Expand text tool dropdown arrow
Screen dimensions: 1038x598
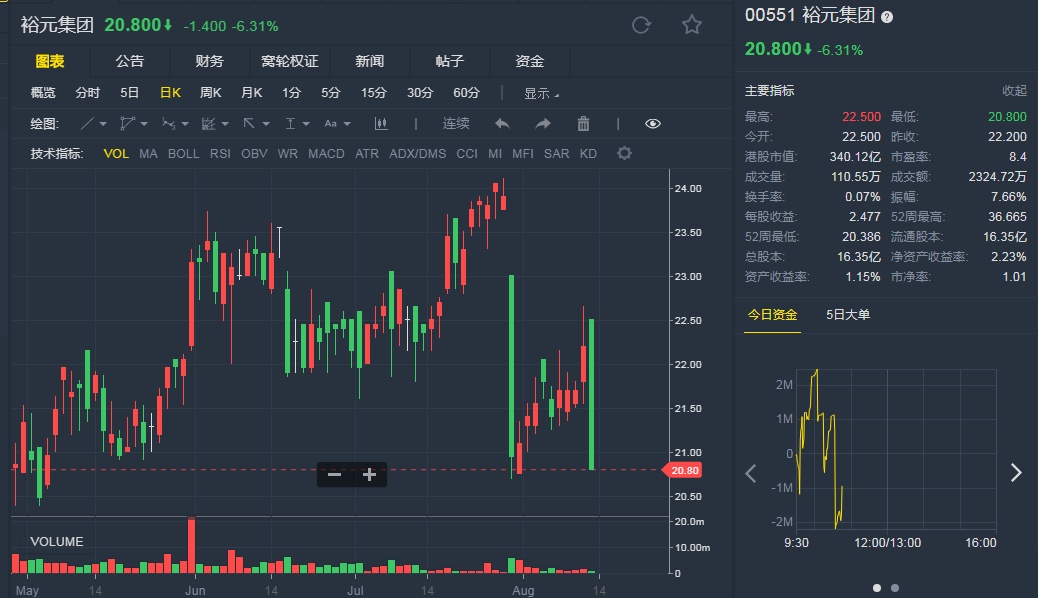[x=347, y=124]
